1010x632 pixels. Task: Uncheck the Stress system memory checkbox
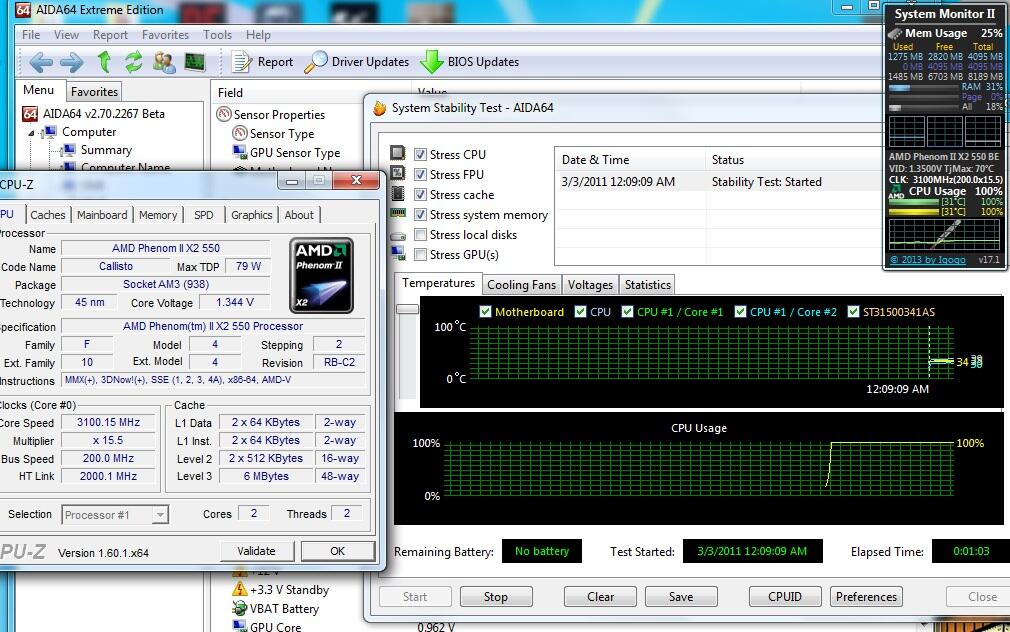pos(421,215)
